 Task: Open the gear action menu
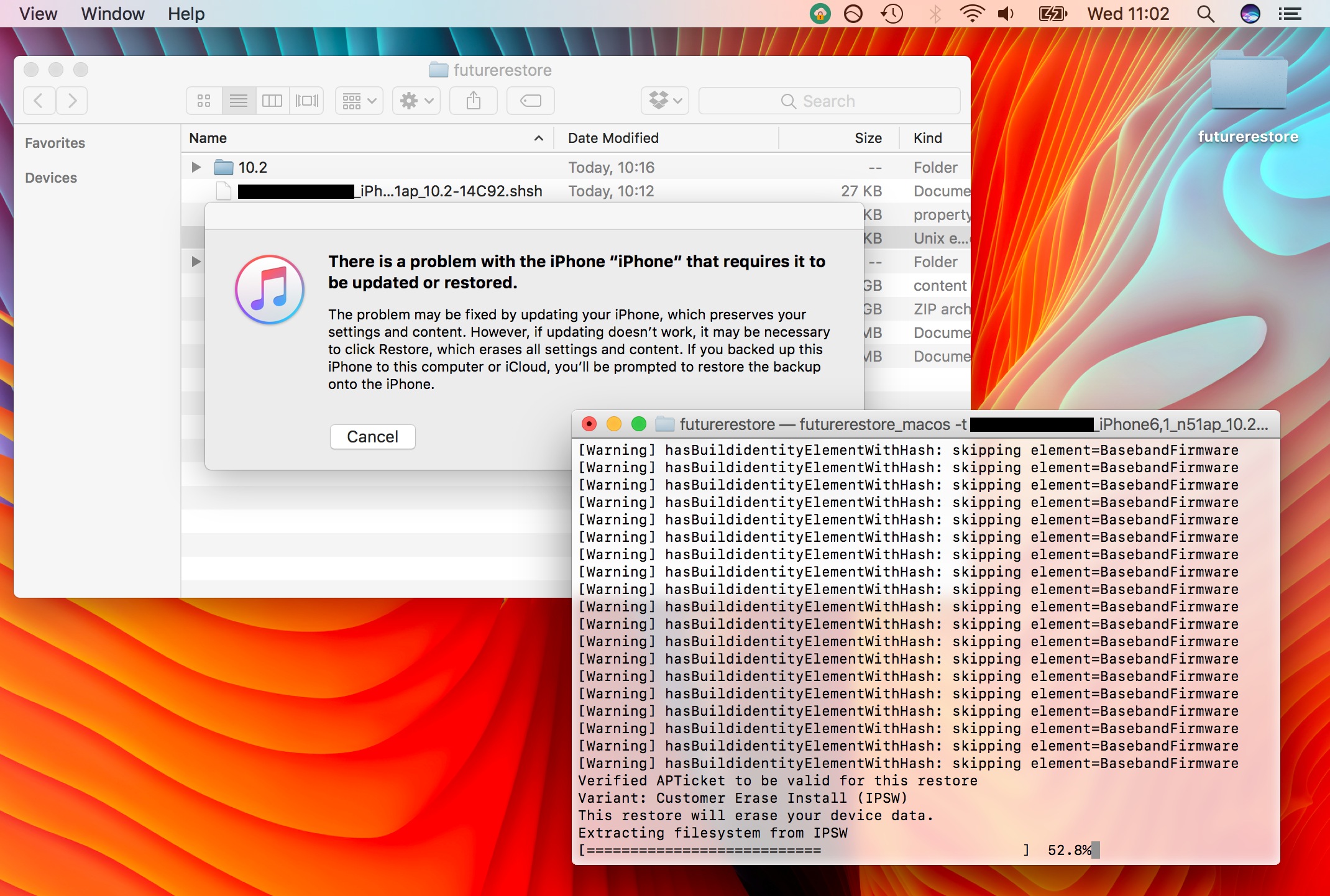pos(416,101)
